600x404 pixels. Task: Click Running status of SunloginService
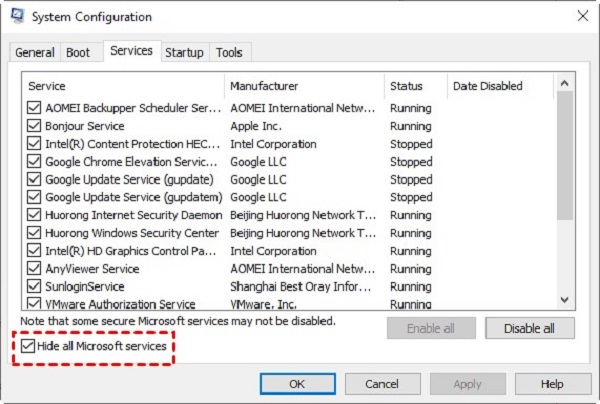tap(411, 287)
